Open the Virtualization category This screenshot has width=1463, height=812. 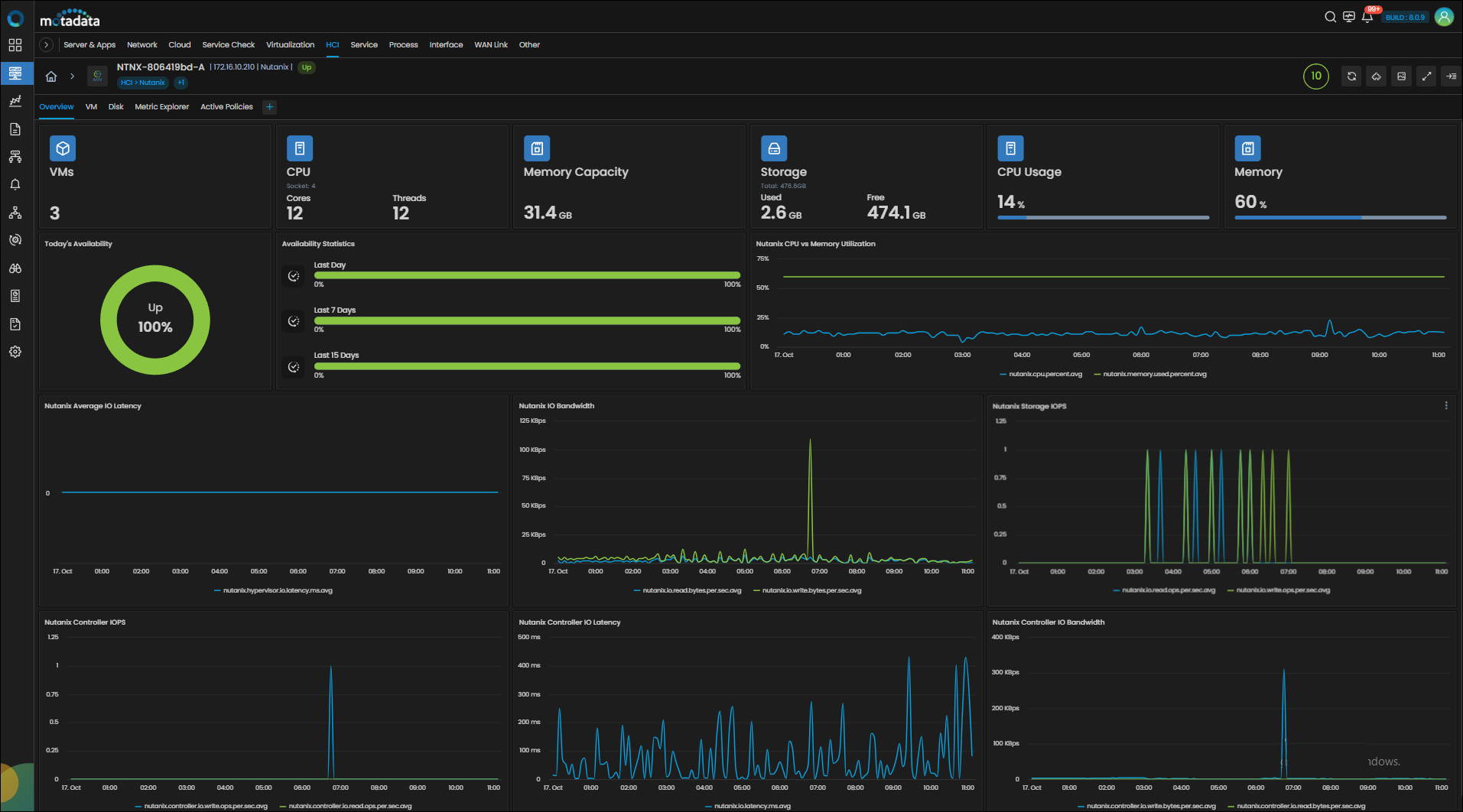pyautogui.click(x=290, y=45)
